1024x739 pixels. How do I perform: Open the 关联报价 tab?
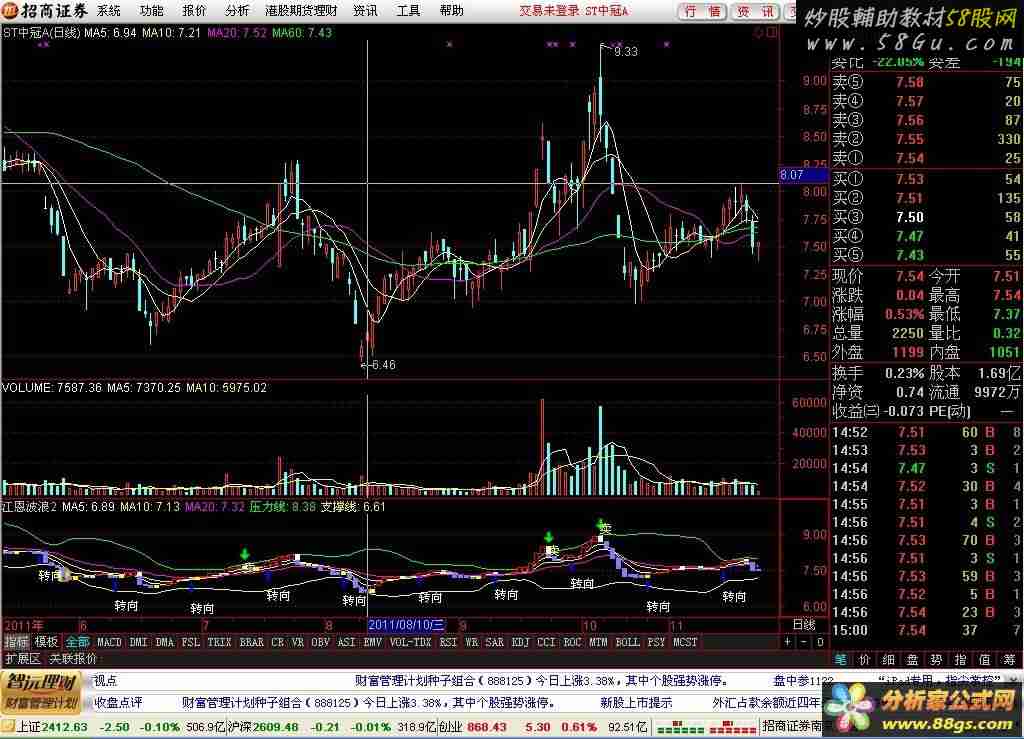pos(73,659)
